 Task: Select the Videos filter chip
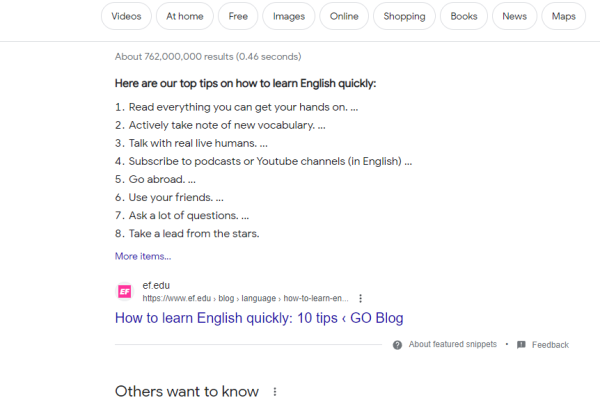(x=126, y=16)
